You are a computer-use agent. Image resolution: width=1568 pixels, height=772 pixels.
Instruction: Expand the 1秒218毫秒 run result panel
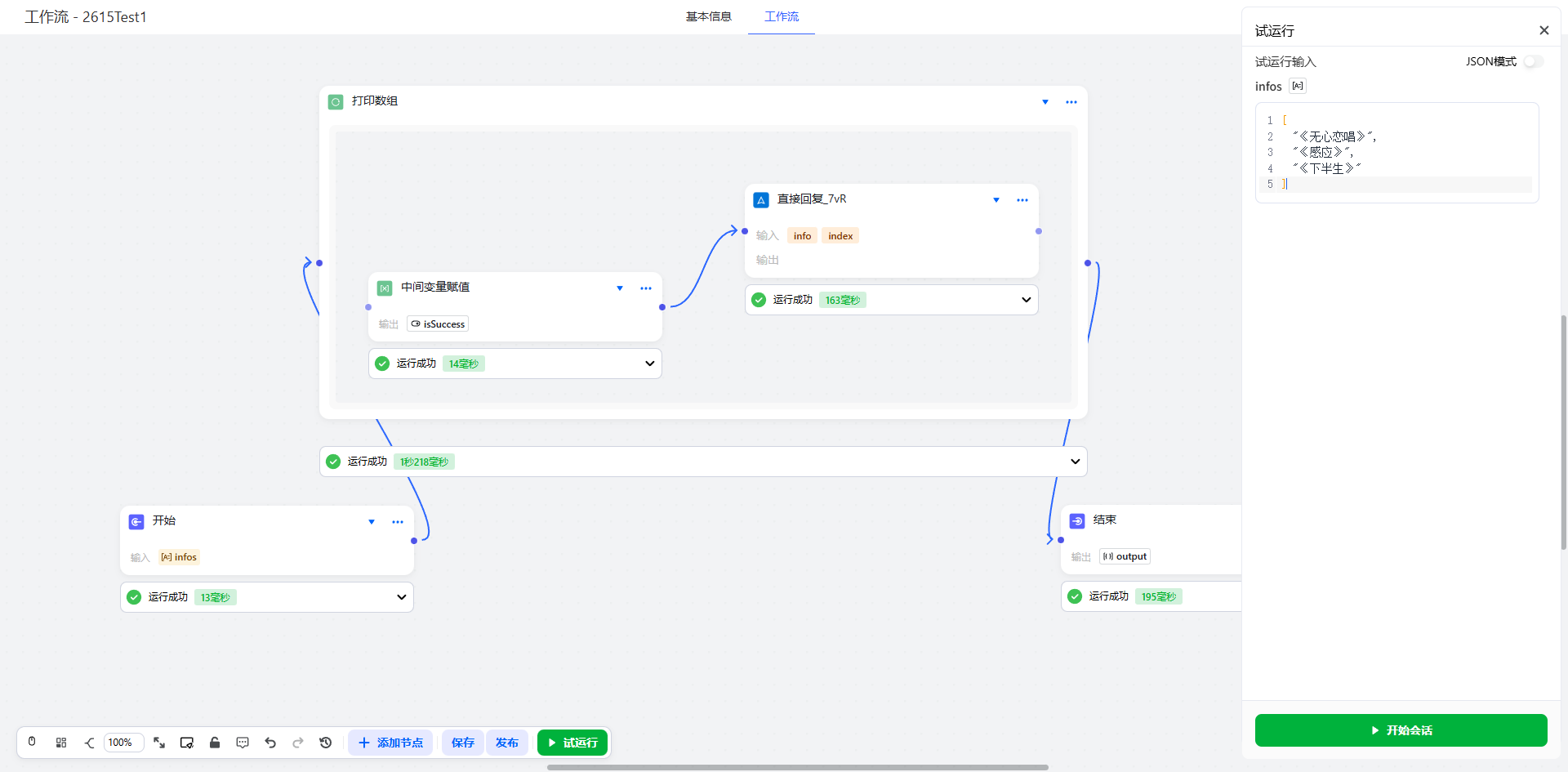[1075, 462]
